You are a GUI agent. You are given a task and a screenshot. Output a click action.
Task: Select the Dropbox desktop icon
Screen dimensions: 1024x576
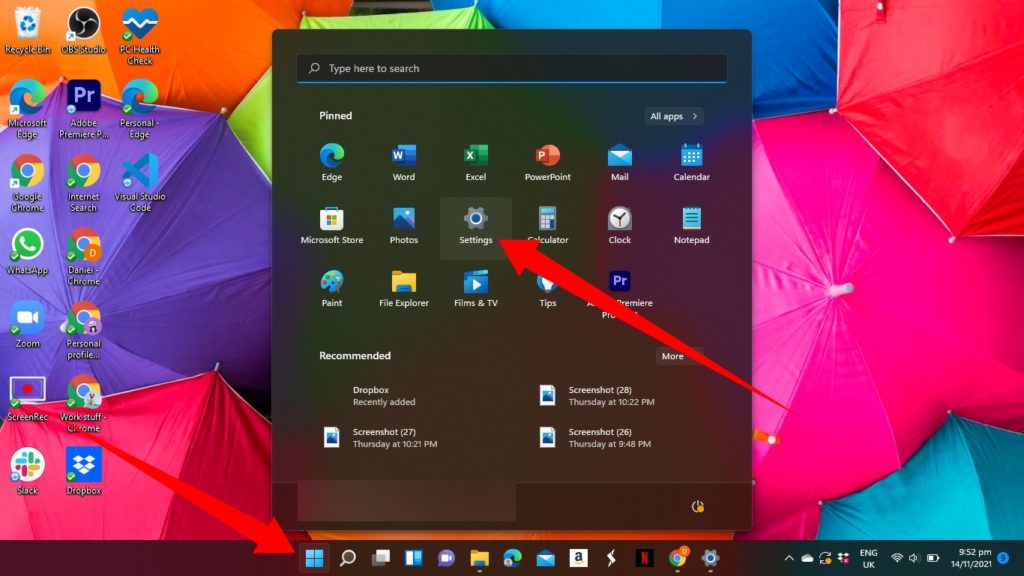pyautogui.click(x=84, y=472)
